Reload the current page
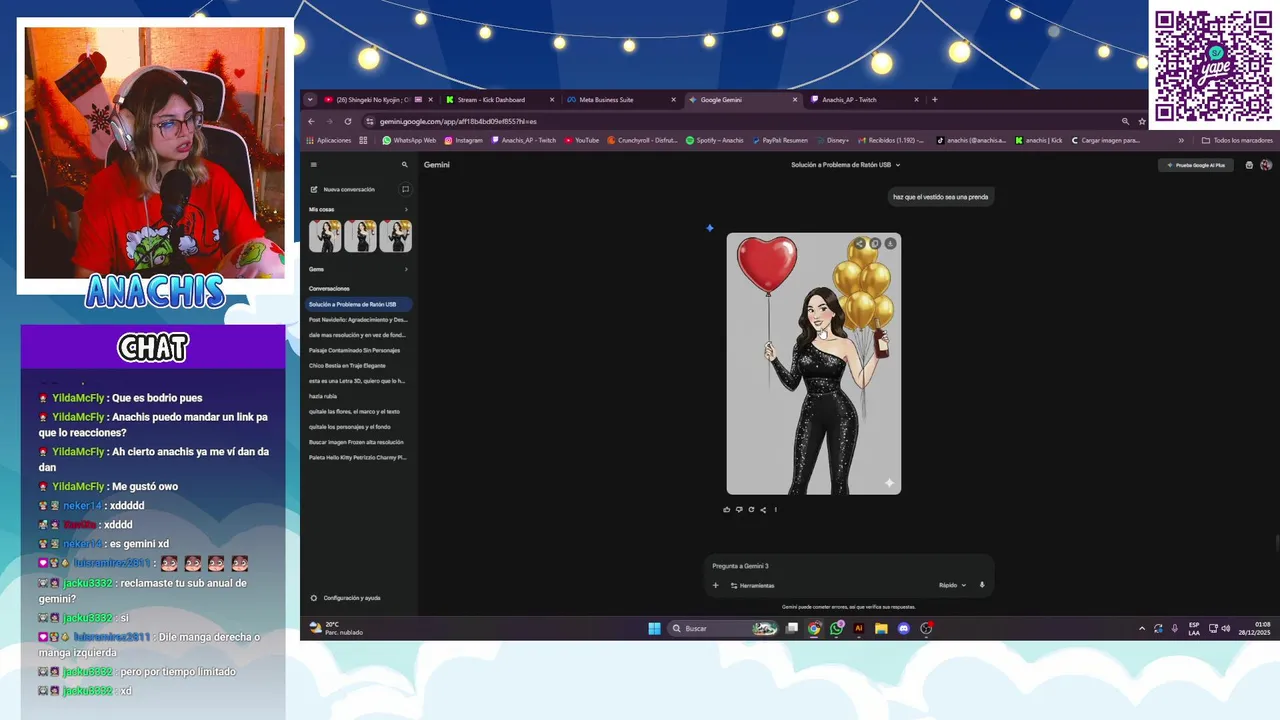The height and width of the screenshot is (720, 1280). point(347,121)
